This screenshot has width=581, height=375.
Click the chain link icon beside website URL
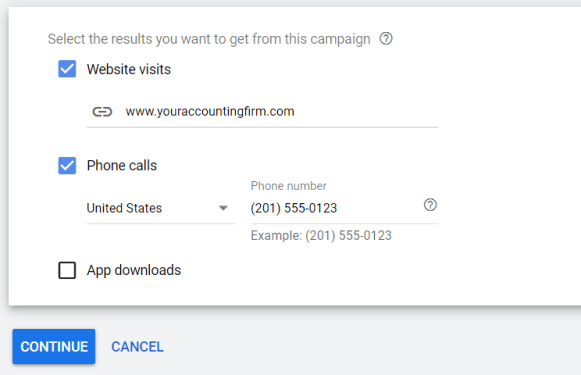(x=102, y=112)
